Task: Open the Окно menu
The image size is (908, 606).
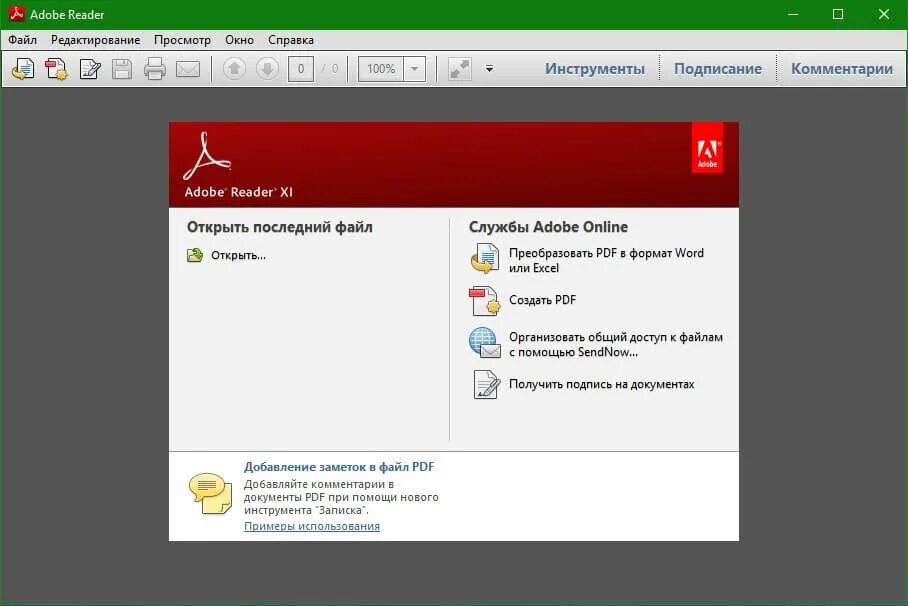Action: pos(239,40)
